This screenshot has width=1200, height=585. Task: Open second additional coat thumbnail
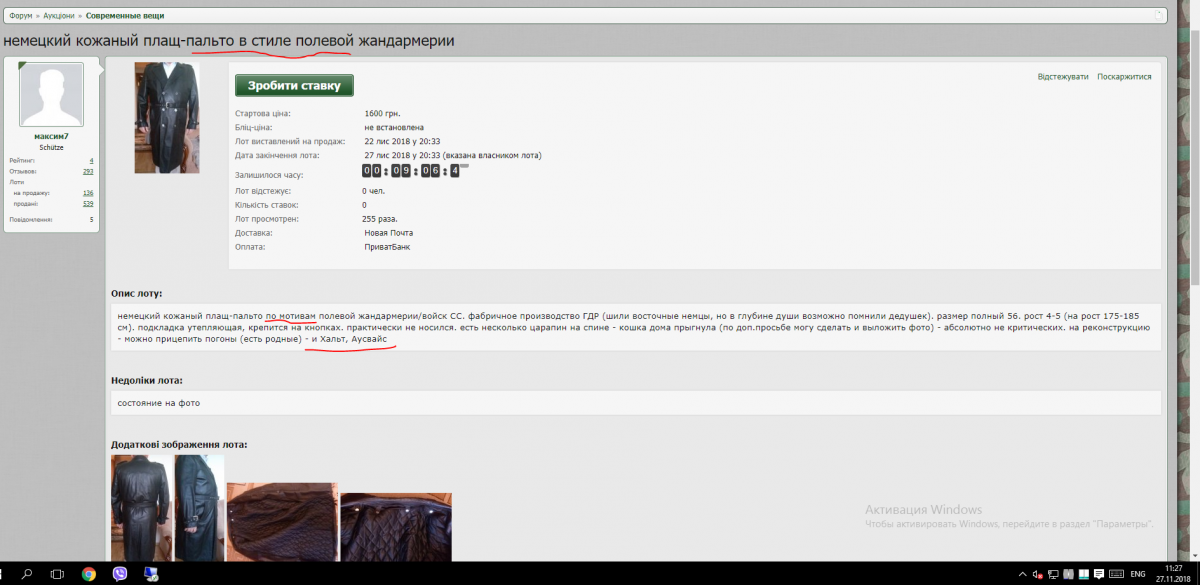click(x=200, y=508)
